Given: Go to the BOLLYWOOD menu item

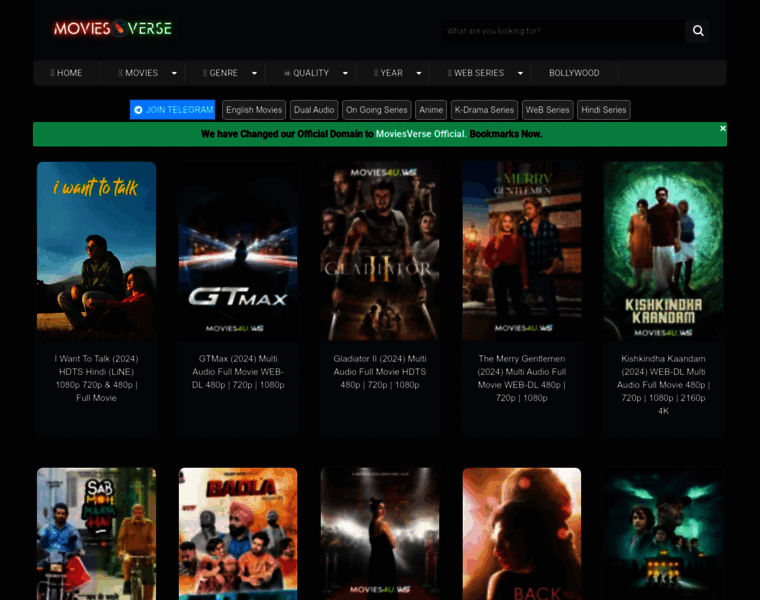Looking at the screenshot, I should (x=574, y=73).
